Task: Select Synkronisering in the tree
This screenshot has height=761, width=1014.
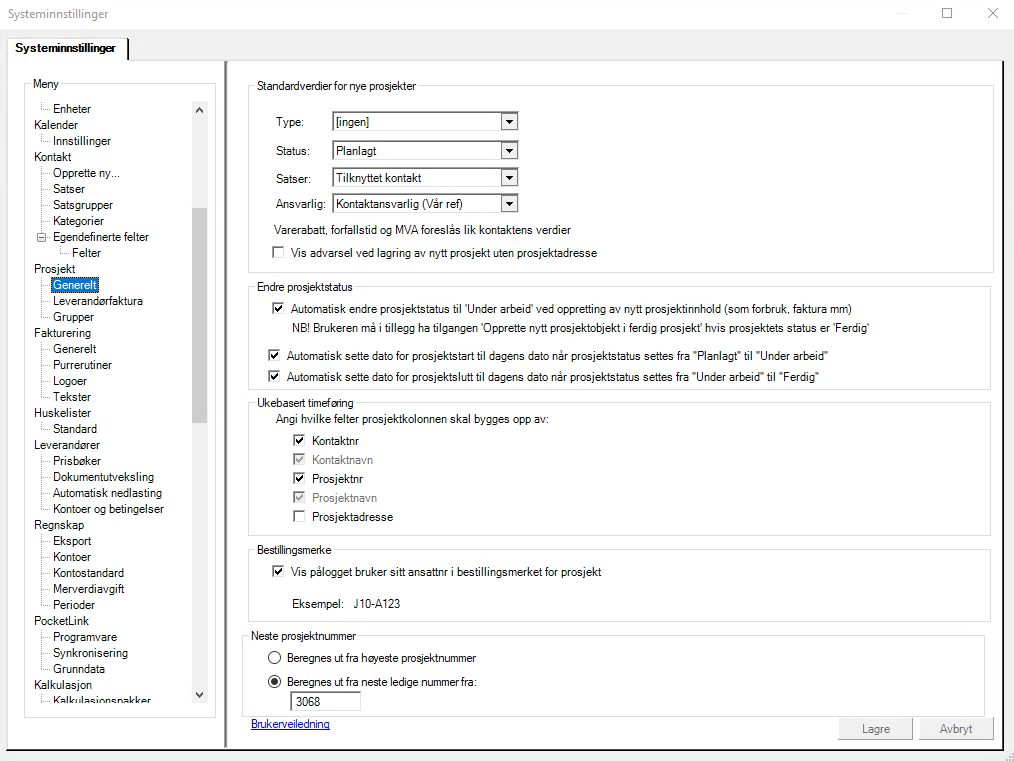Action: (x=91, y=653)
